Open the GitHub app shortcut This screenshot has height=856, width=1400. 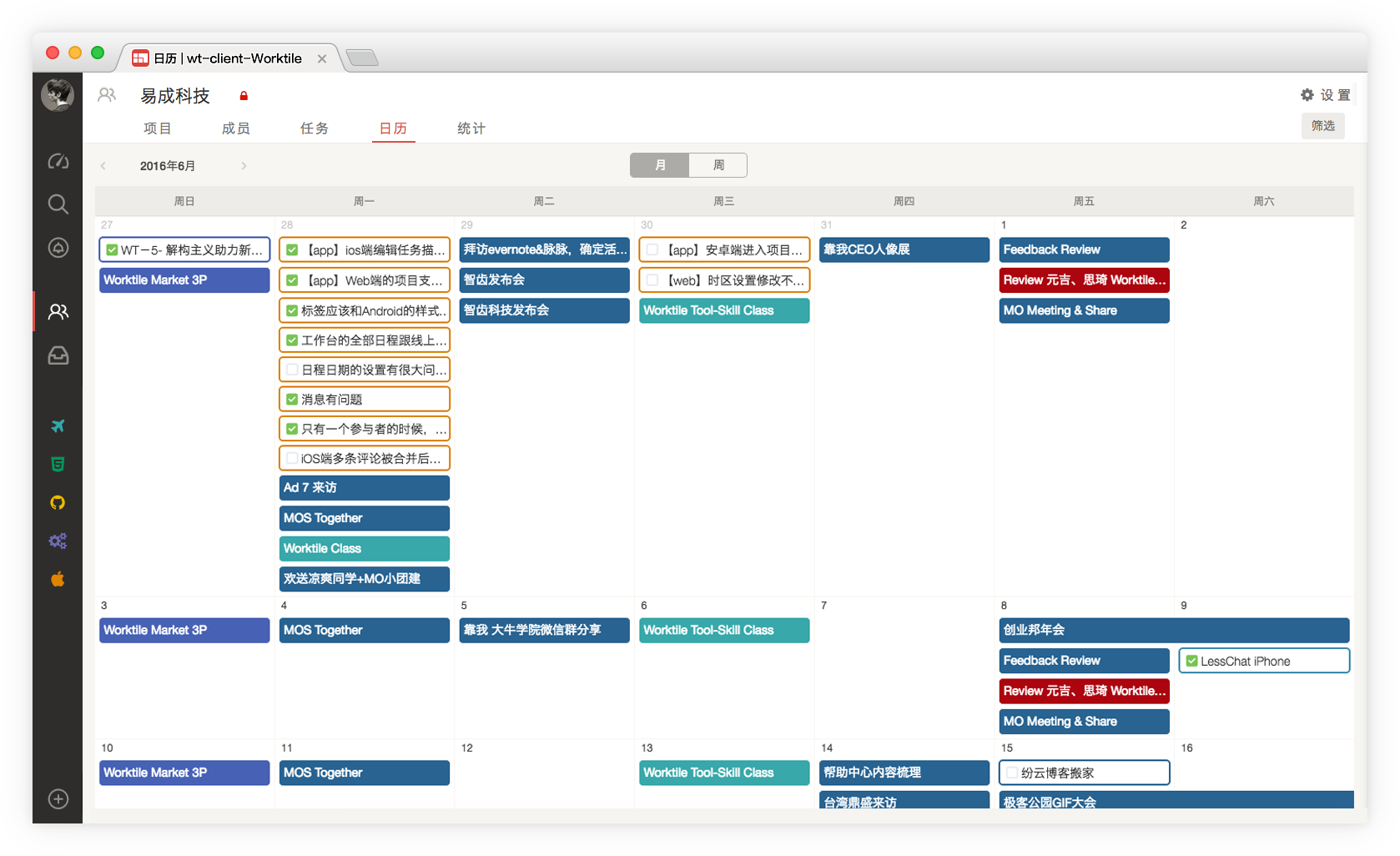(x=58, y=502)
